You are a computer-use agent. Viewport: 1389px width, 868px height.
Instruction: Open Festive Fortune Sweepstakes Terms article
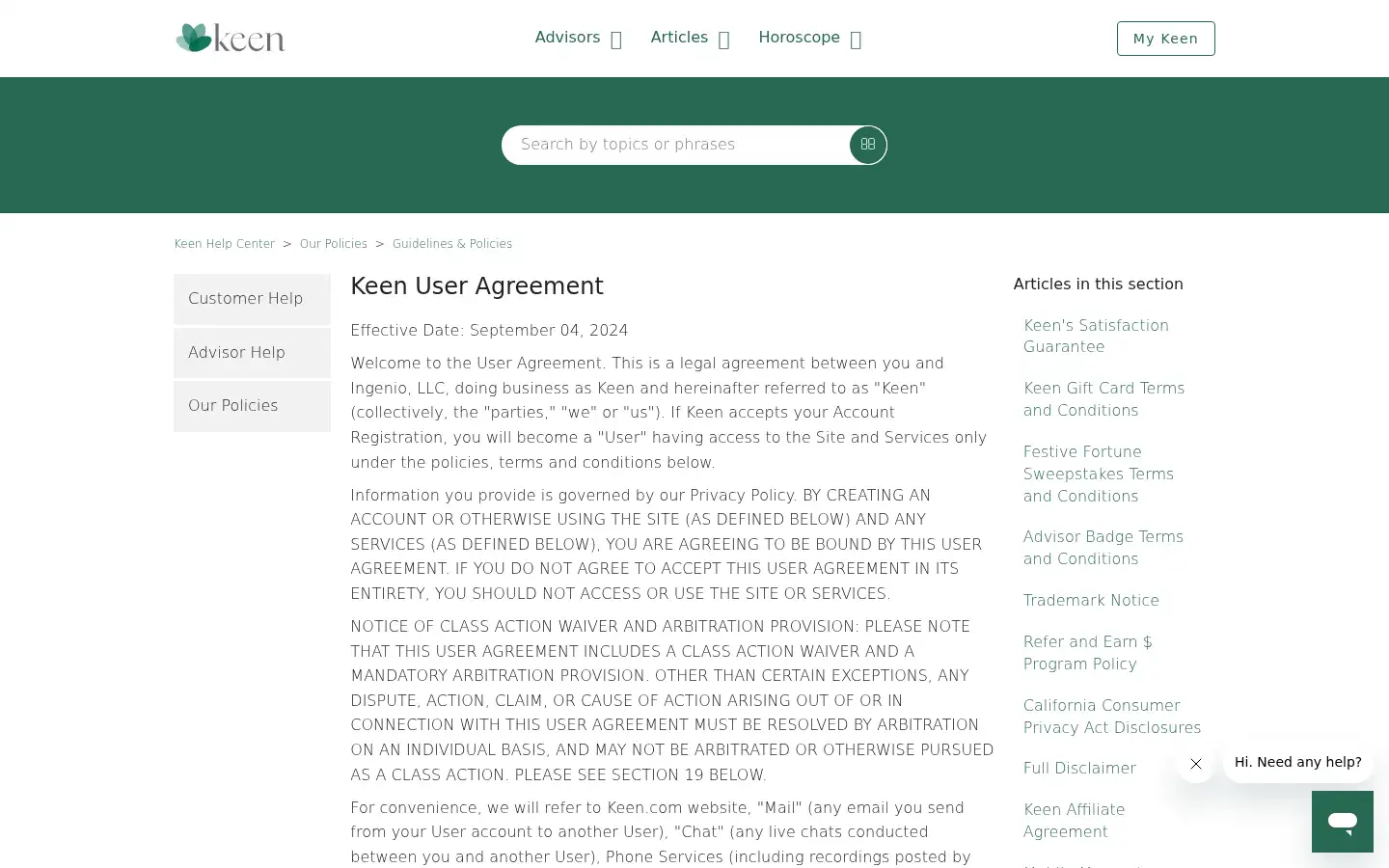(x=1099, y=474)
